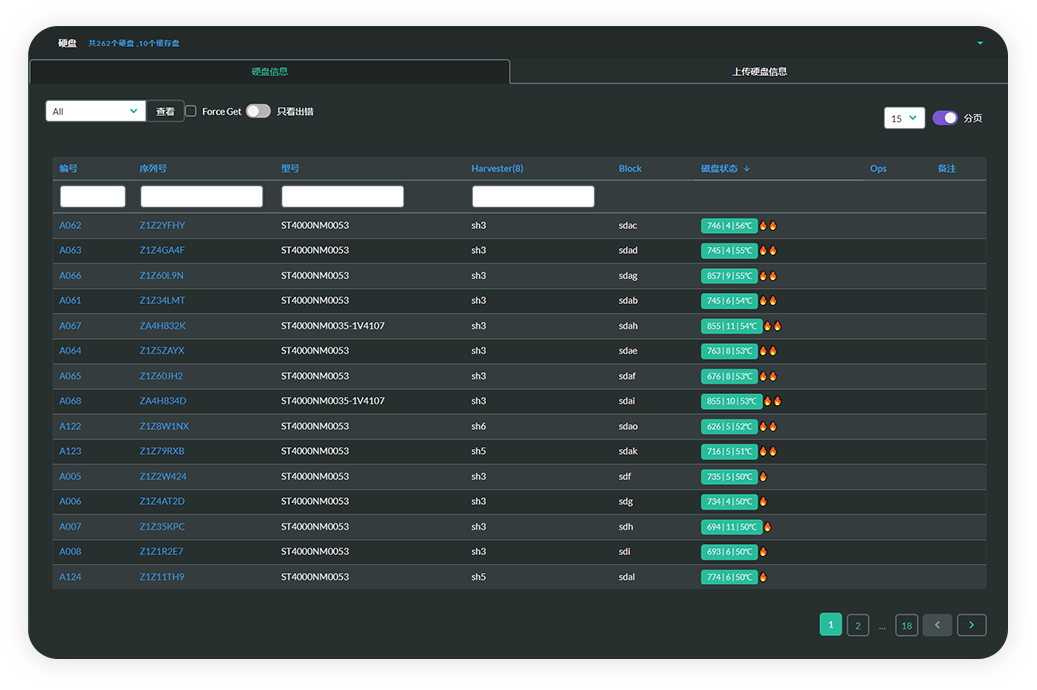
Task: Open the 上传硬盘信息 tab
Action: pyautogui.click(x=759, y=71)
